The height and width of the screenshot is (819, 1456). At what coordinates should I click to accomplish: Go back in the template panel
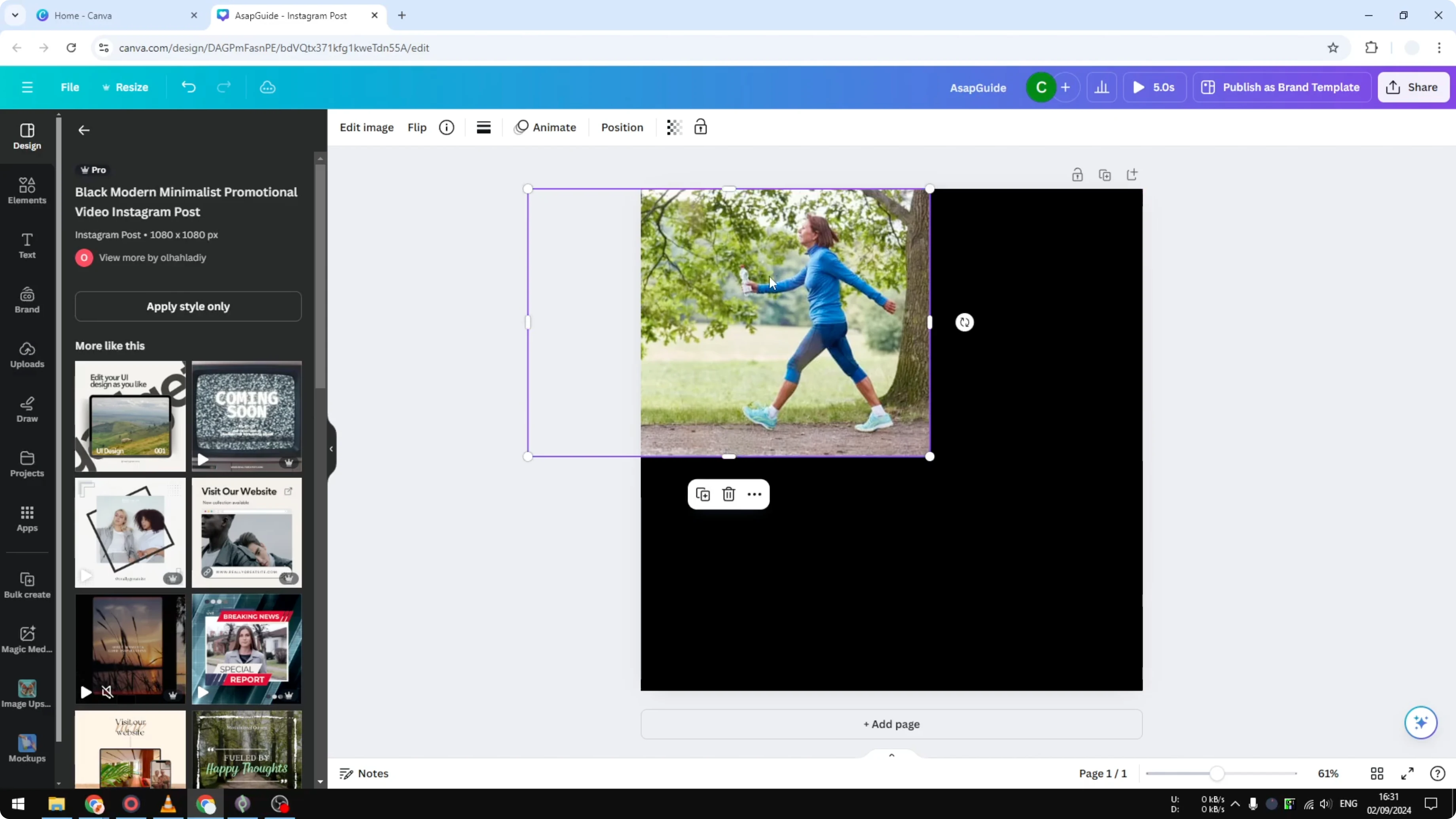pyautogui.click(x=83, y=131)
